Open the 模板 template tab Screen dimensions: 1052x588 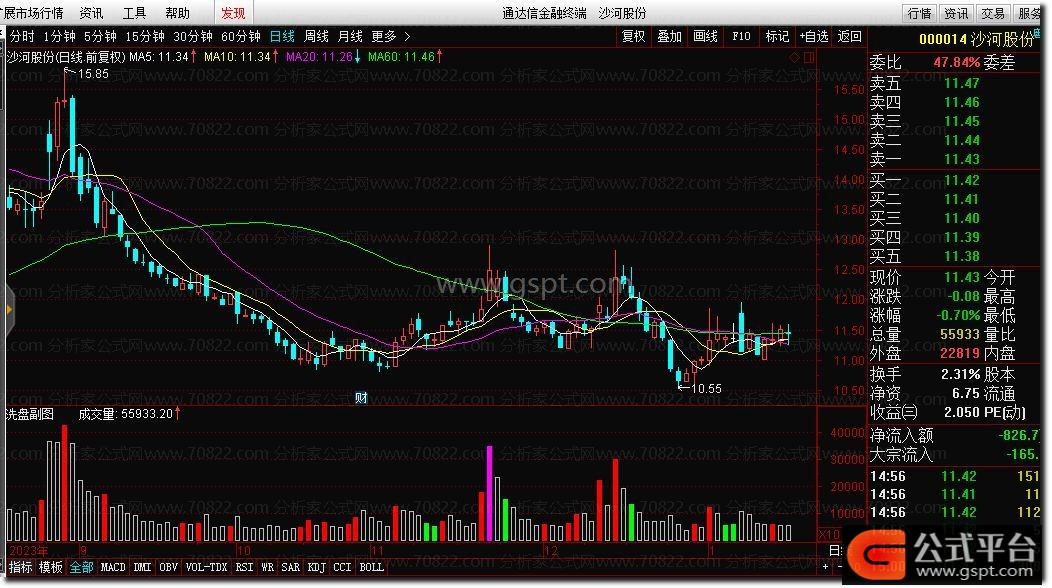[x=50, y=567]
